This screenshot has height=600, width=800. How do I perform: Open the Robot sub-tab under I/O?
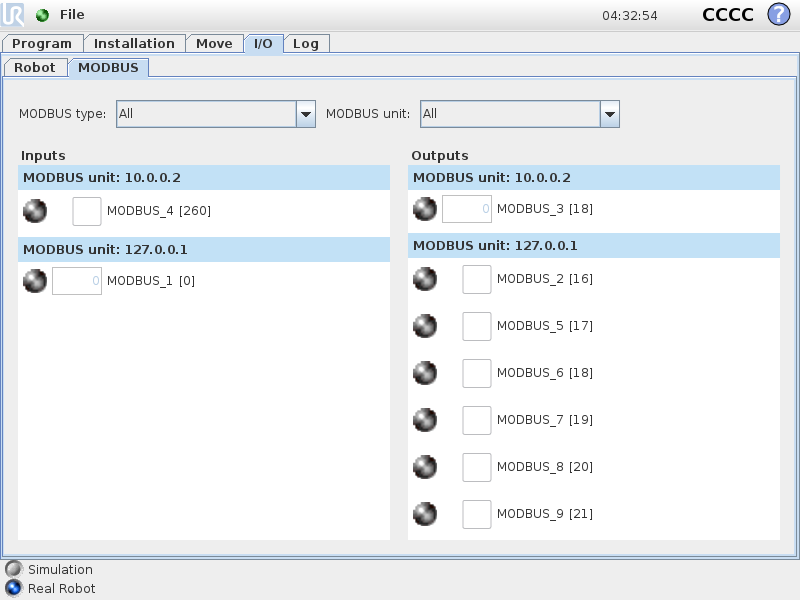pos(35,68)
